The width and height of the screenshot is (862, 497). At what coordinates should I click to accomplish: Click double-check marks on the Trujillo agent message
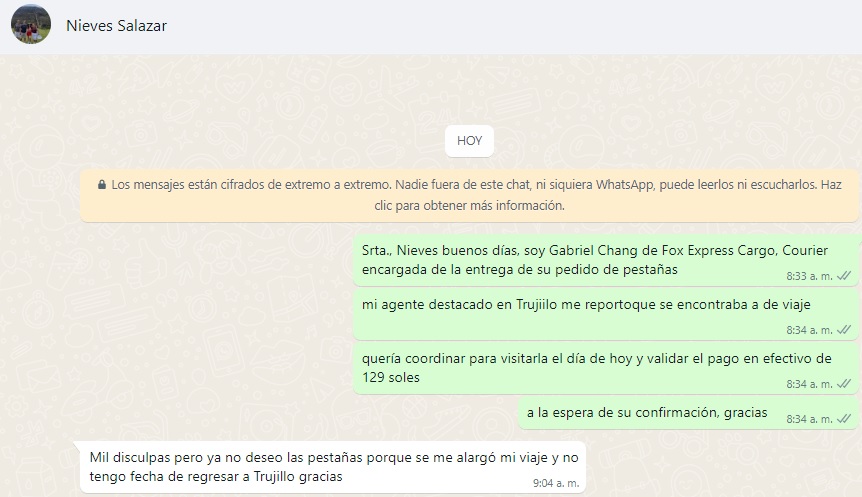[x=844, y=330]
